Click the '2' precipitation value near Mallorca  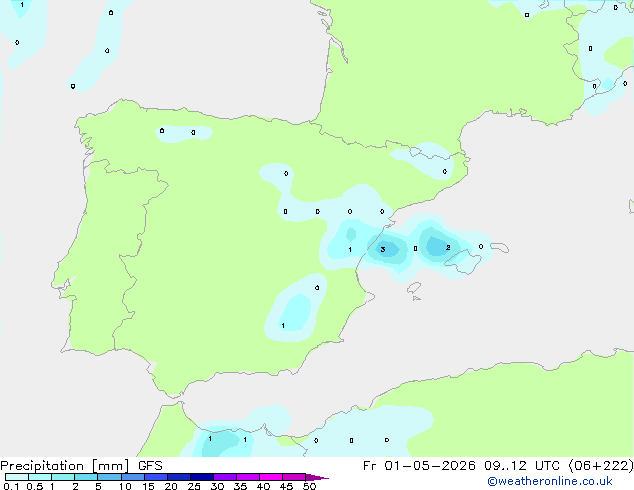coord(448,247)
